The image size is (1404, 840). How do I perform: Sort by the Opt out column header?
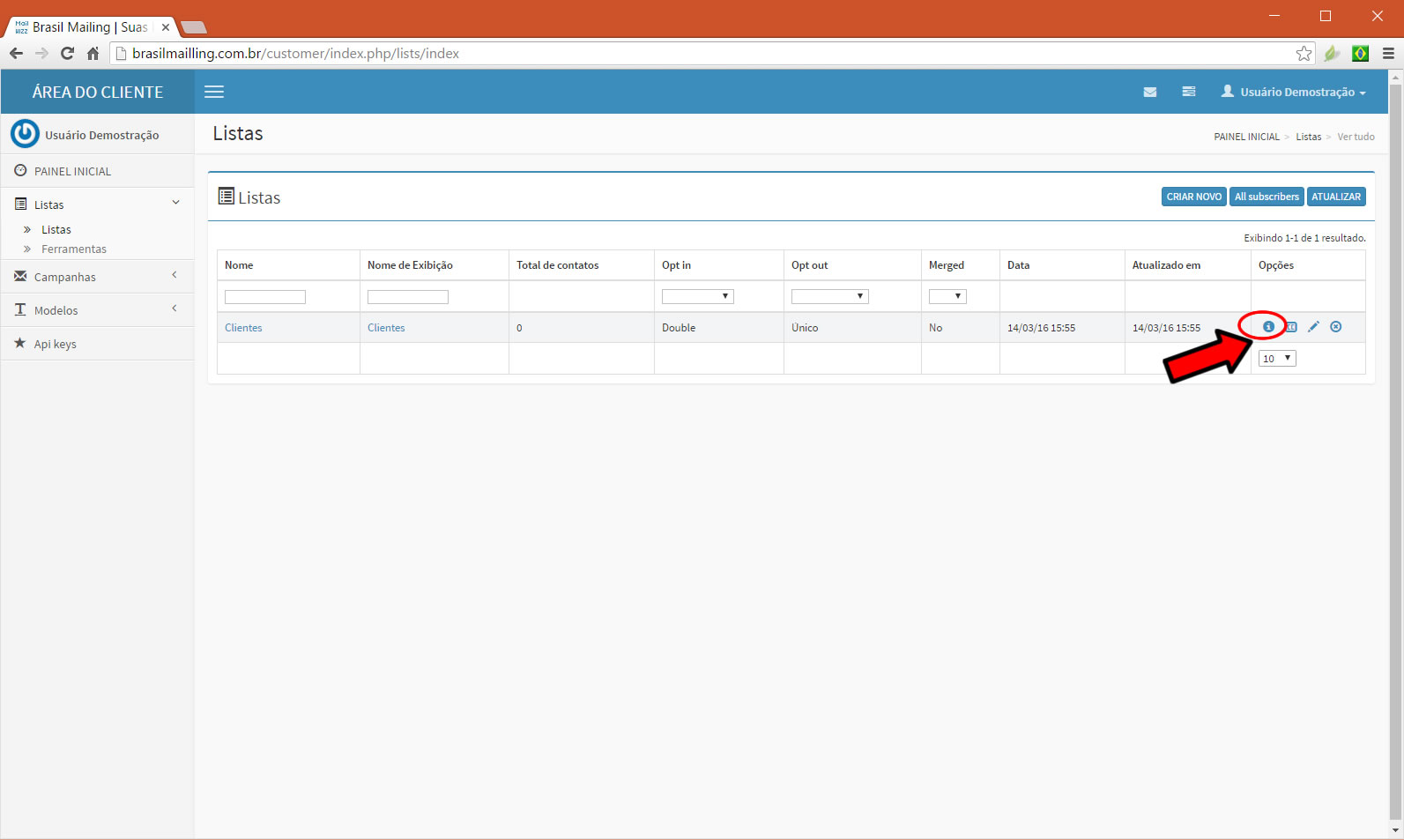(x=809, y=265)
